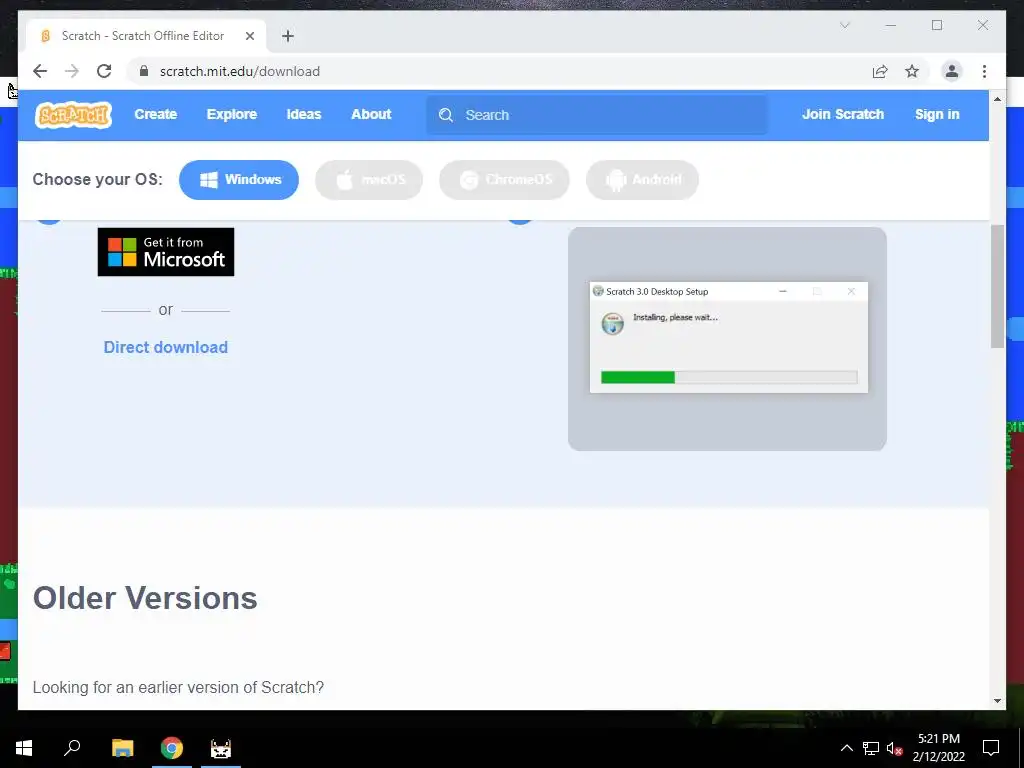Go back to the previous page in Chrome

pos(40,71)
